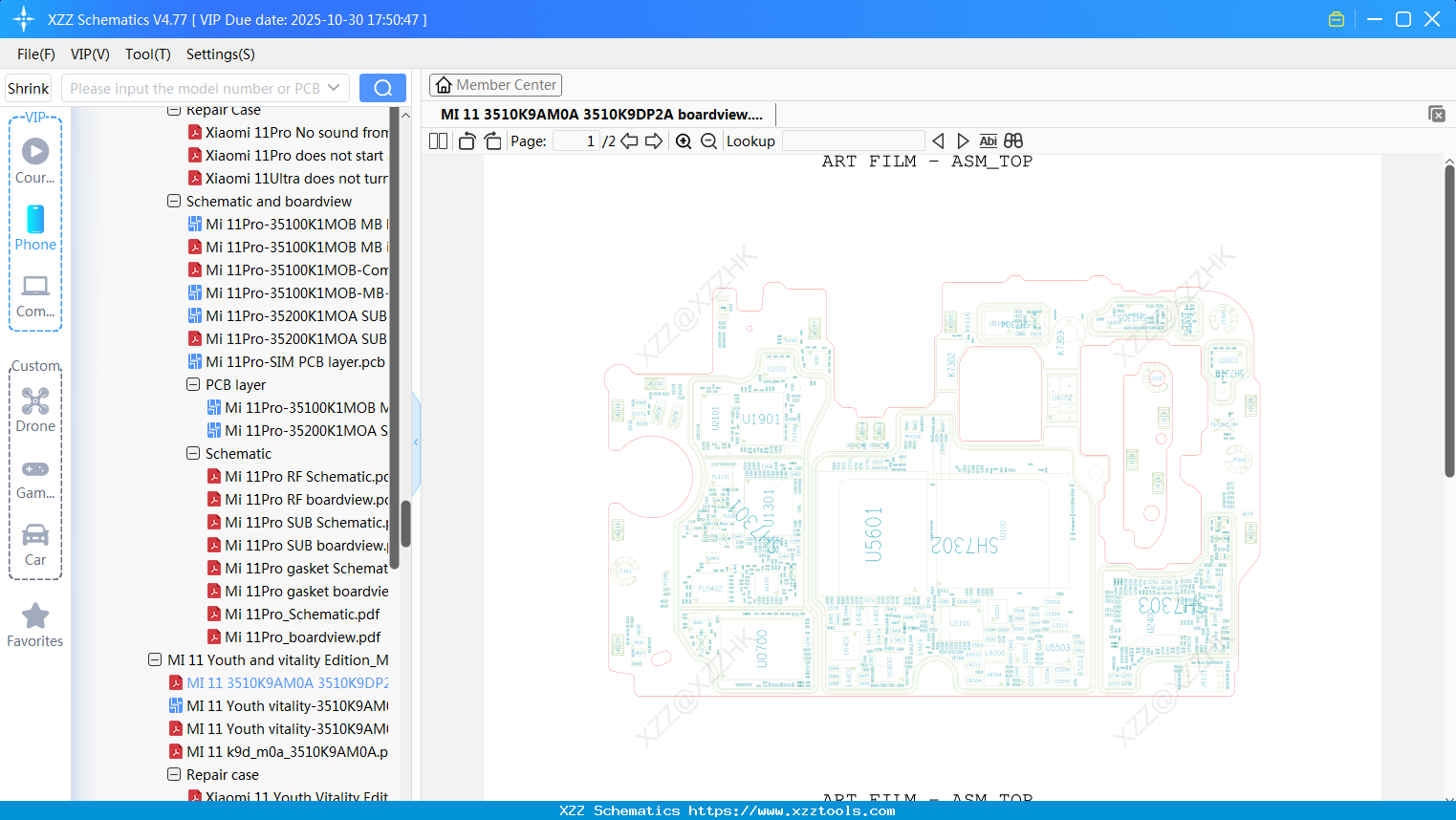Open the model number dropdown arrow
1456x820 pixels.
point(334,87)
